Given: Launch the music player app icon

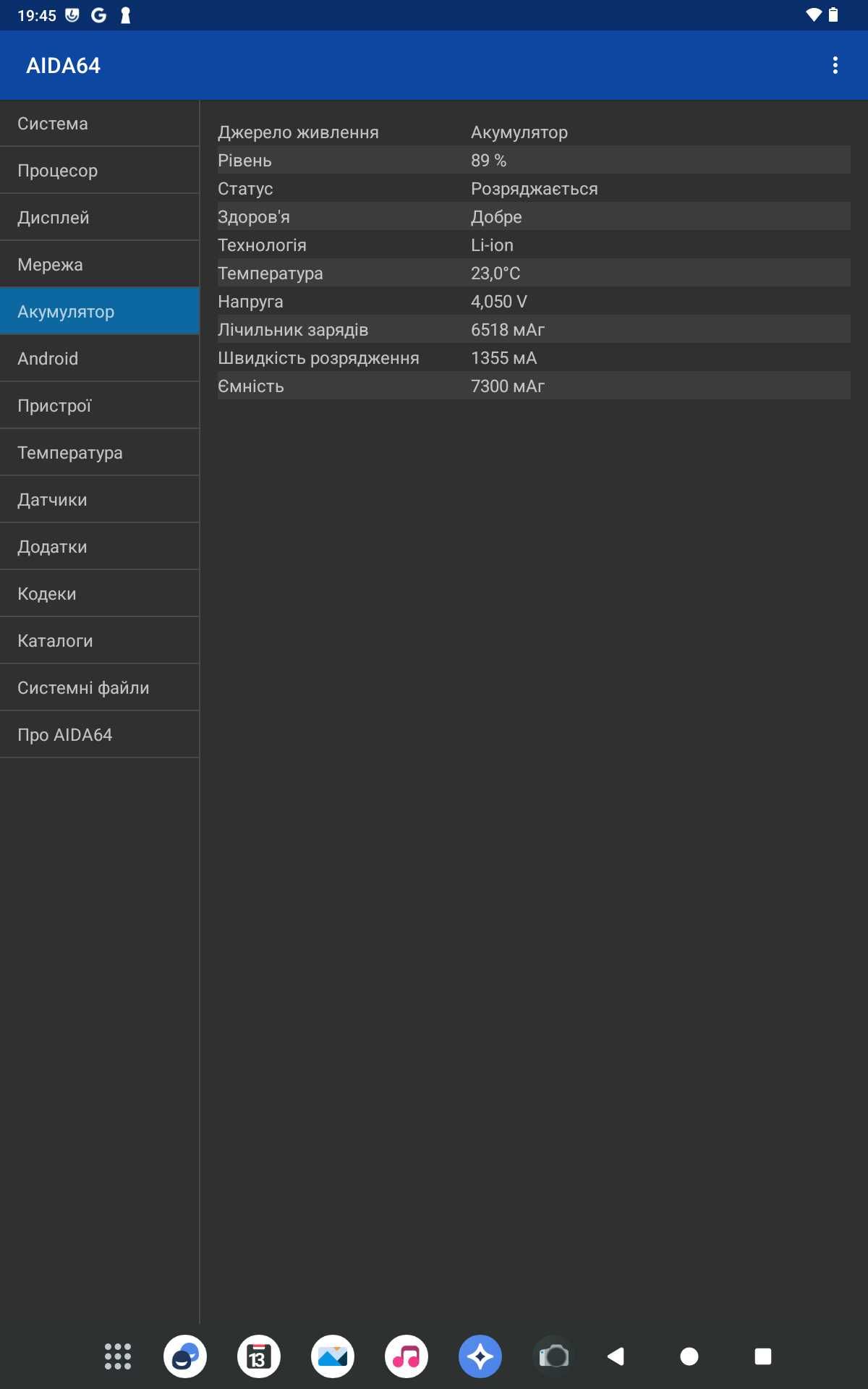Looking at the screenshot, I should coord(407,1356).
